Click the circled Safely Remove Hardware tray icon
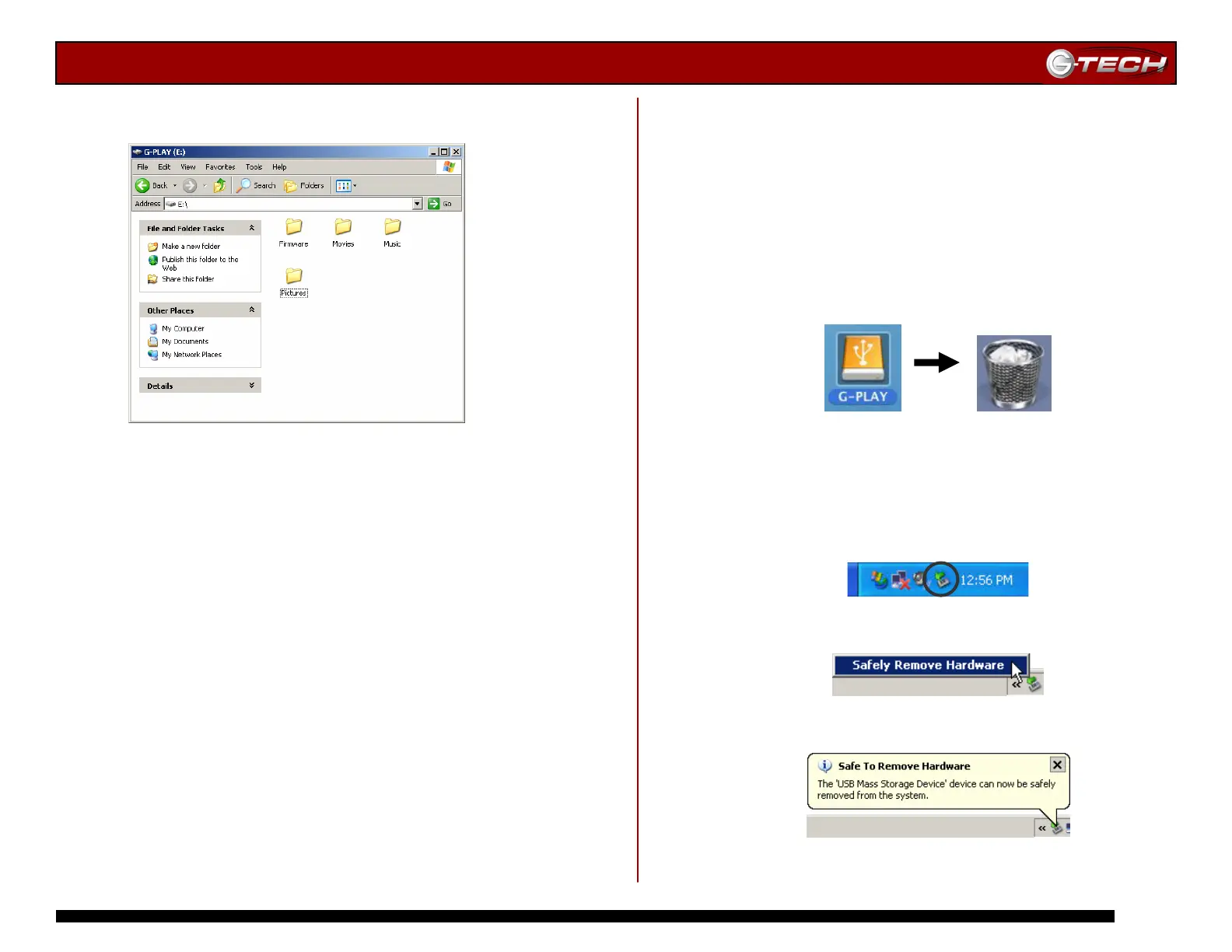The height and width of the screenshot is (952, 1232). click(x=941, y=579)
